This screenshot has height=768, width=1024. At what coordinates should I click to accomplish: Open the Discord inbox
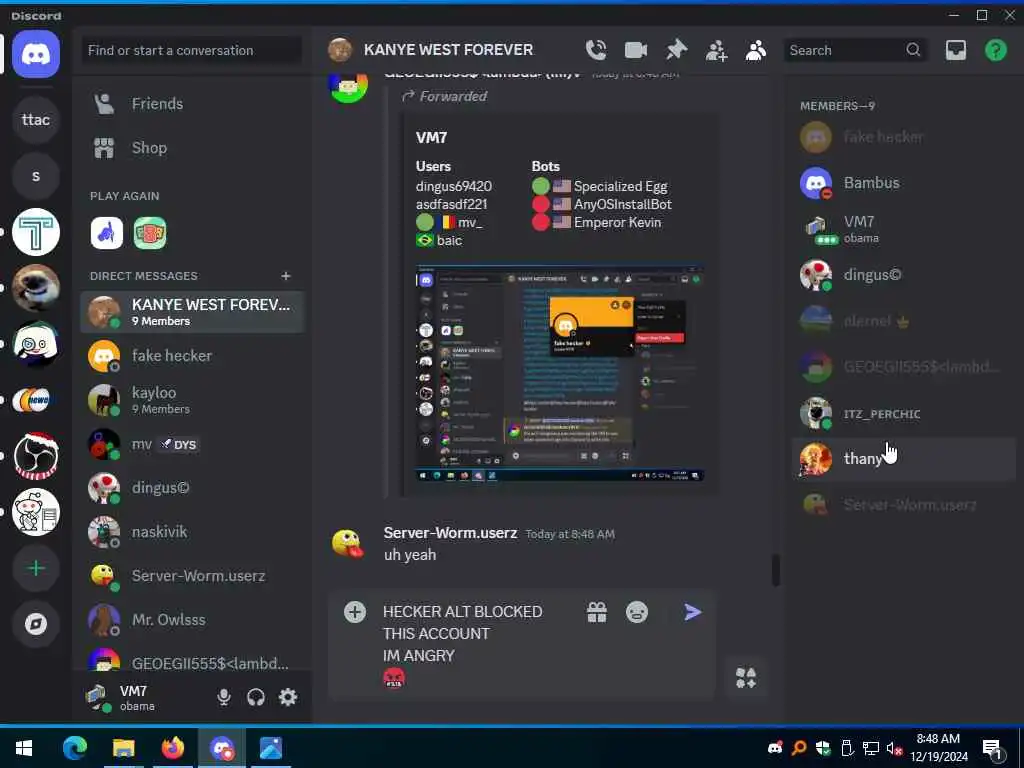coord(955,50)
